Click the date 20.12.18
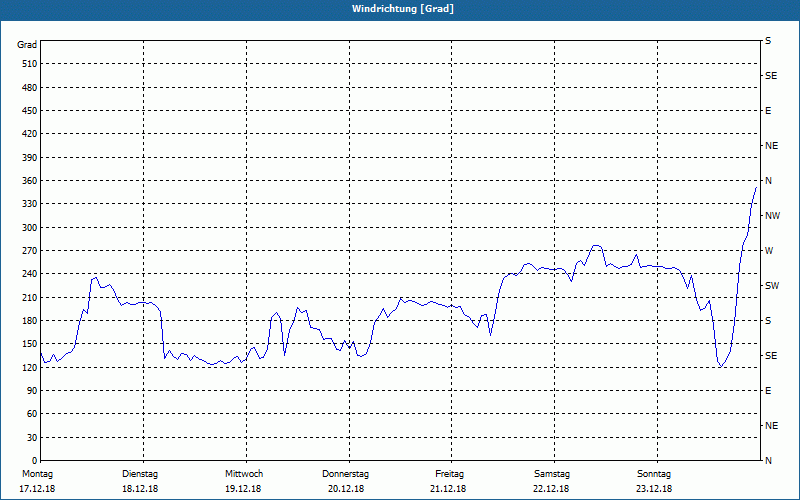Screen dimensions: 800x500 pos(346,489)
